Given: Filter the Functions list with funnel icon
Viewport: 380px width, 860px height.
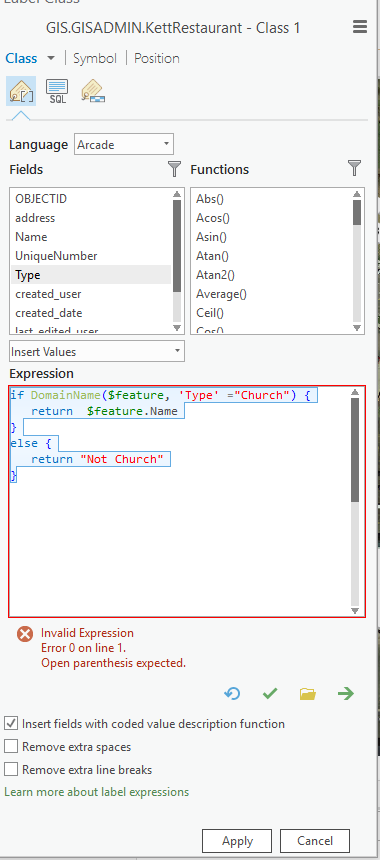Looking at the screenshot, I should [x=355, y=168].
